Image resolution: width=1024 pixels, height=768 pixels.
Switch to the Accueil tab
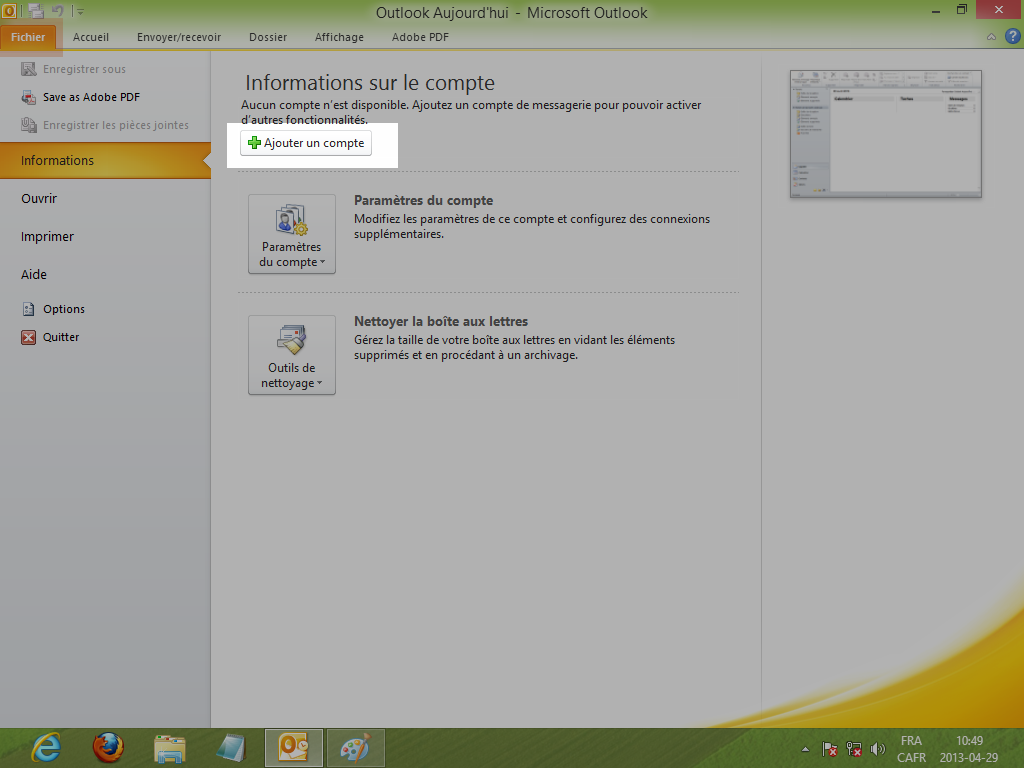[x=91, y=37]
